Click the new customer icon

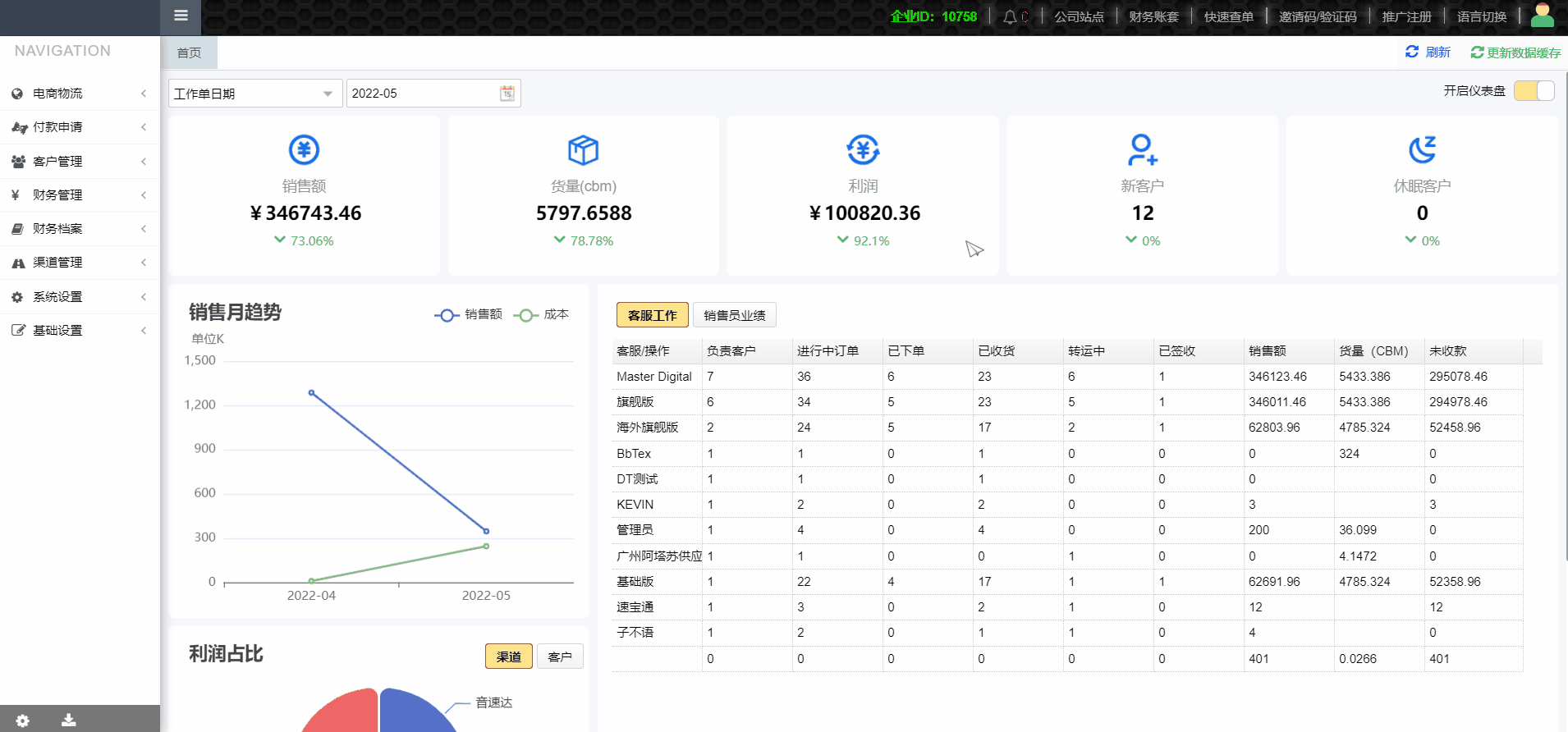1142,150
